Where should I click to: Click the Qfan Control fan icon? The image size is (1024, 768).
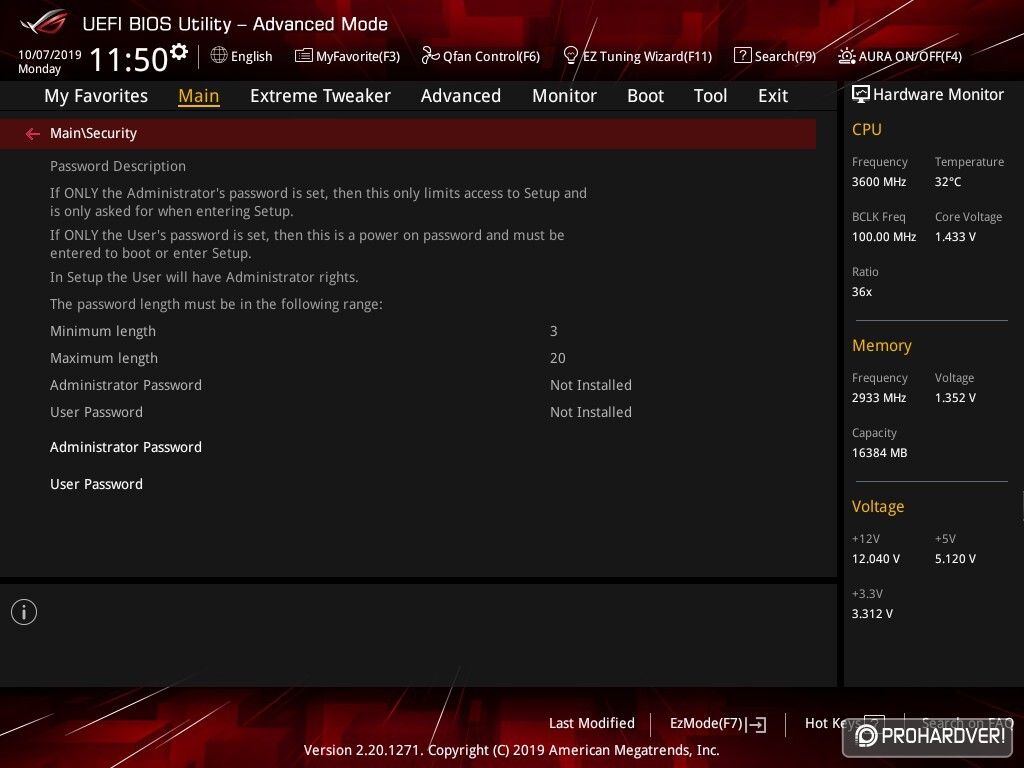430,56
